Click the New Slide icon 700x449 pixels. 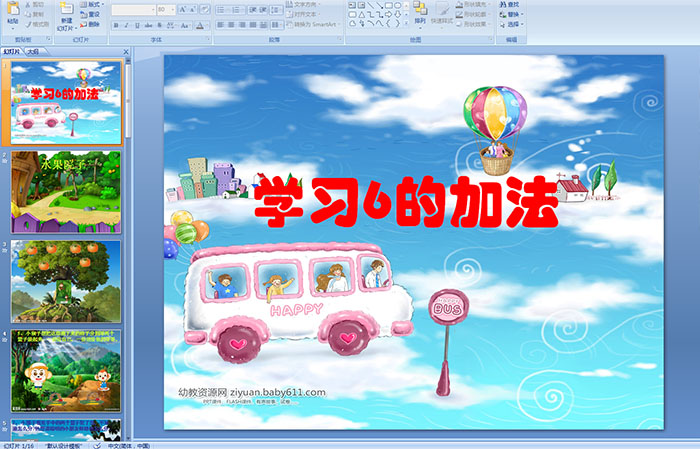tap(67, 9)
